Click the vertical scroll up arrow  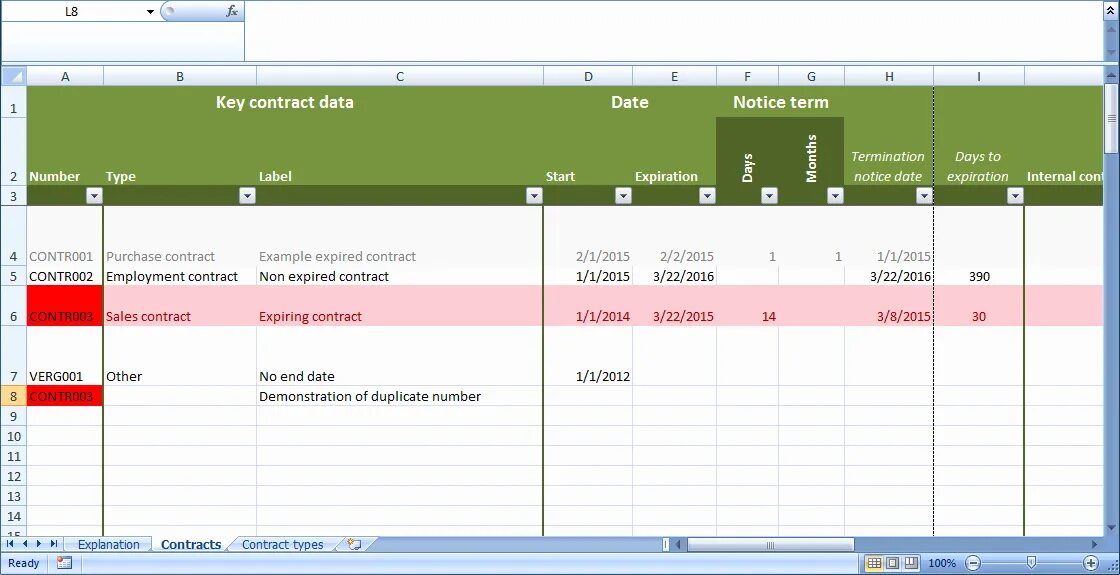click(1111, 74)
